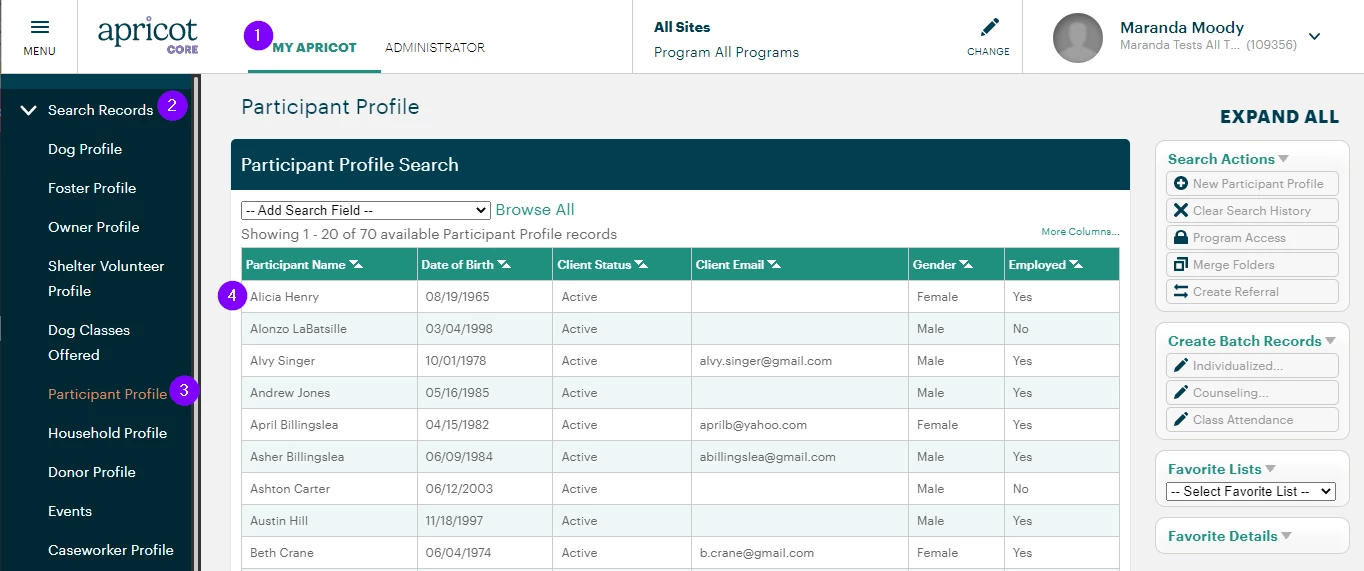Click the date of birth 06/12/2003
The image size is (1364, 571).
(456, 489)
